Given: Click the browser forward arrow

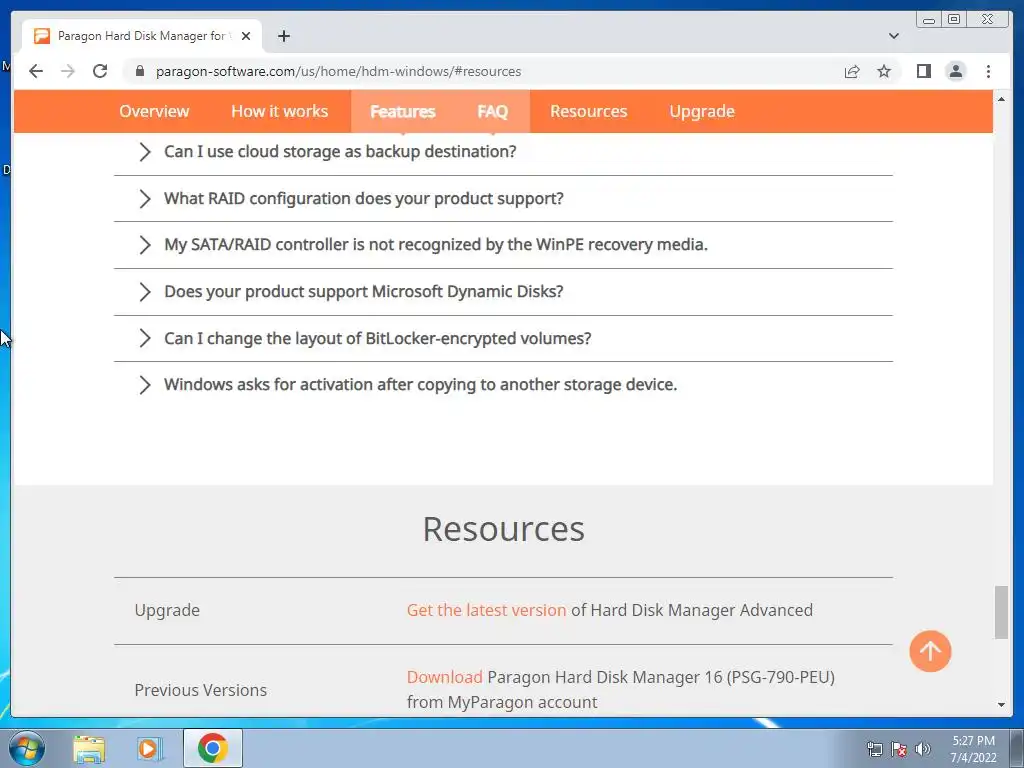Looking at the screenshot, I should 68,71.
